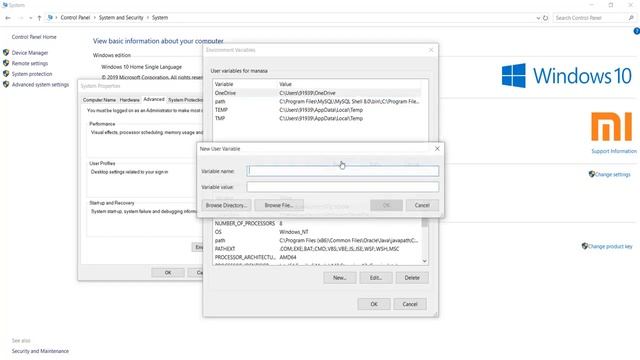The width and height of the screenshot is (640, 360).
Task: Select System and Security in breadcrumb
Action: coord(121,18)
